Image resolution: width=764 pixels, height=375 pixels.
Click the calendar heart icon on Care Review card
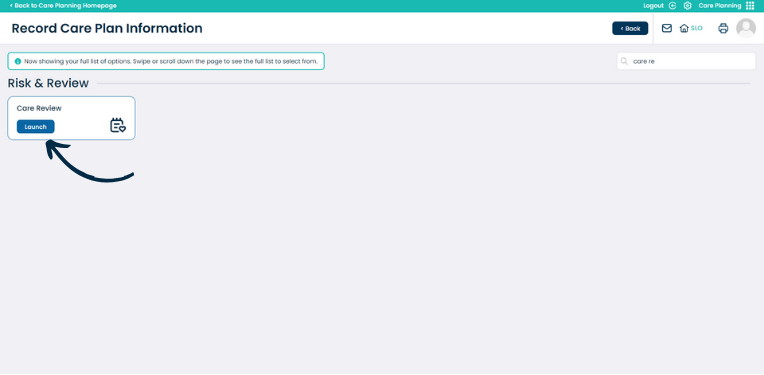click(x=117, y=125)
